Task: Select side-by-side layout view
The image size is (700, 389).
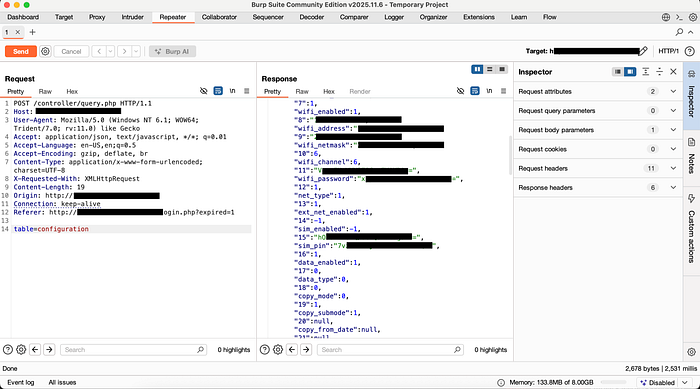Action: coord(477,69)
